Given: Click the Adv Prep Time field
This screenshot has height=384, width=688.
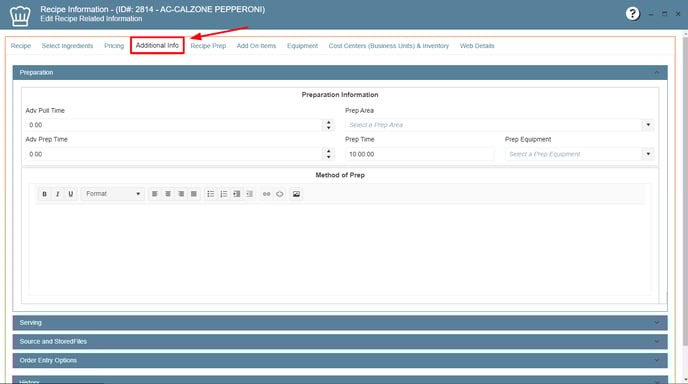Looking at the screenshot, I should tap(174, 154).
